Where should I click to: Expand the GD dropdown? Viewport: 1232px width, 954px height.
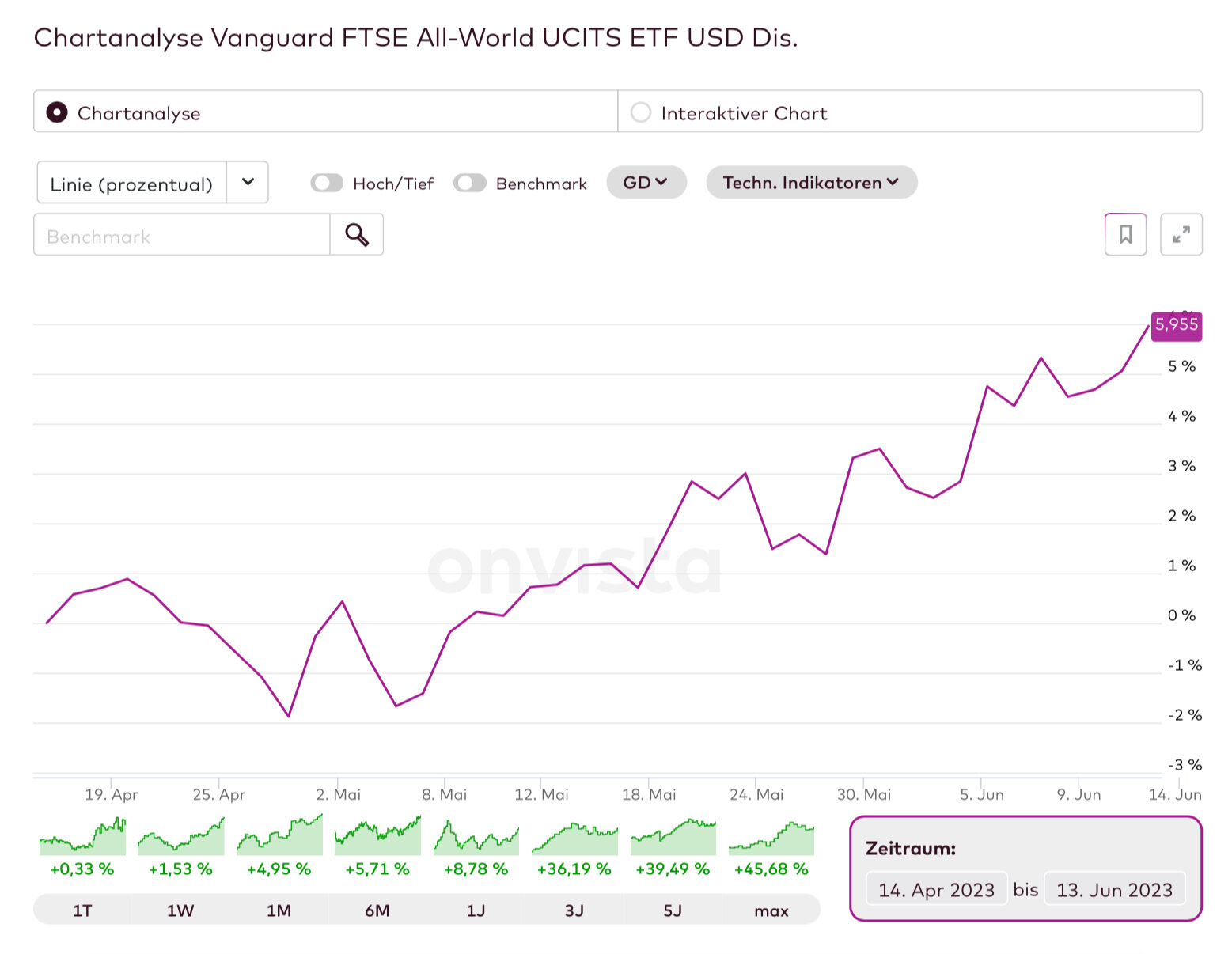click(x=646, y=183)
